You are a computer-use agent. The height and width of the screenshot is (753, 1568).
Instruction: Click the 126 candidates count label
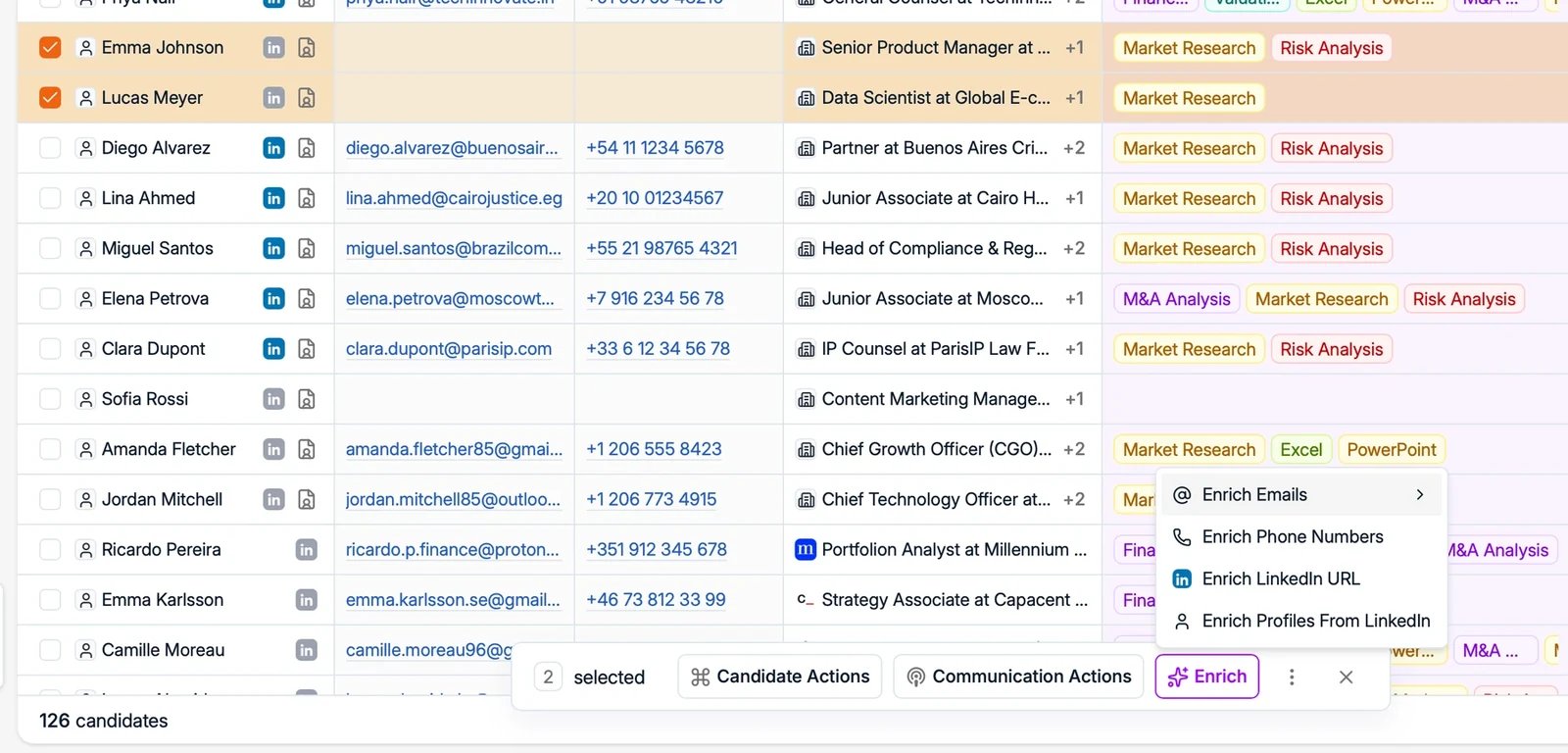104,721
